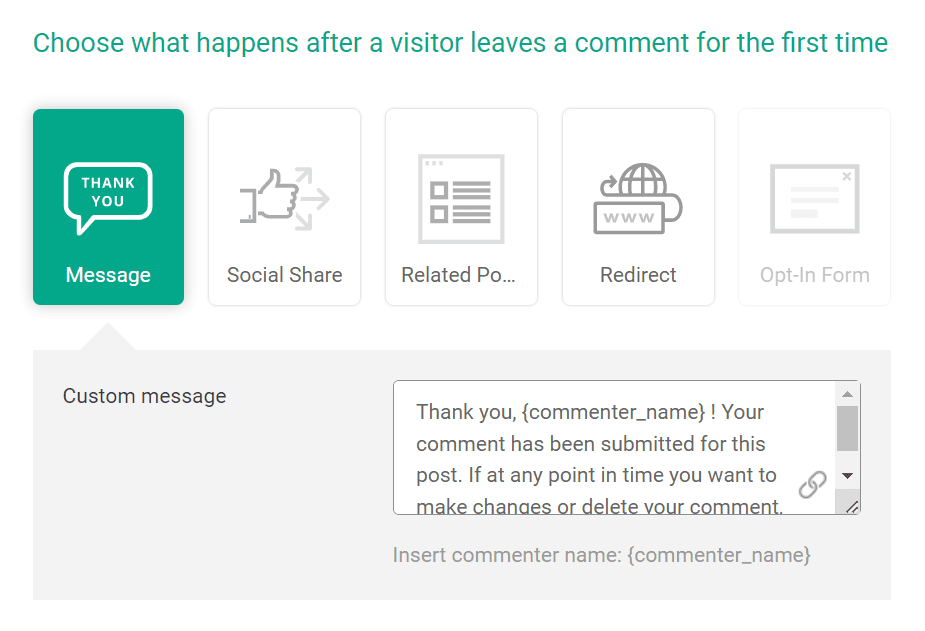Click the Custom message field label
The image size is (925, 631).
point(144,396)
